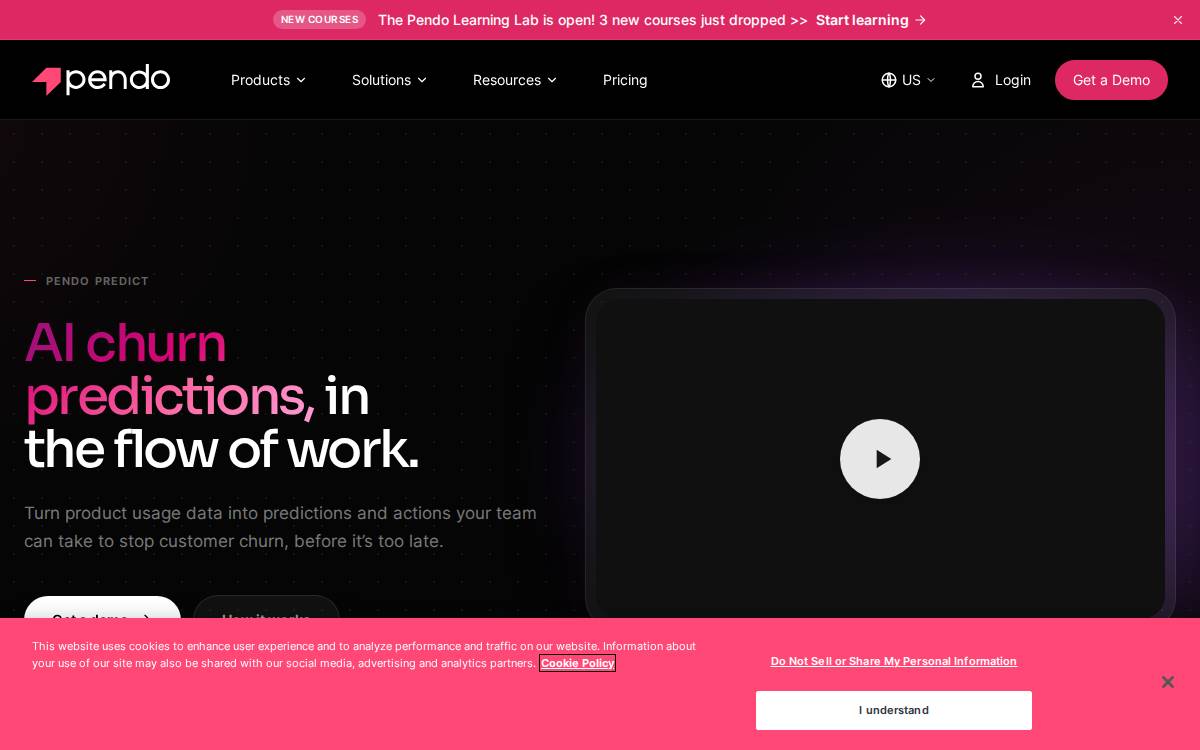Dismiss the cookie banner with X
Viewport: 1200px width, 750px height.
[x=1168, y=682]
